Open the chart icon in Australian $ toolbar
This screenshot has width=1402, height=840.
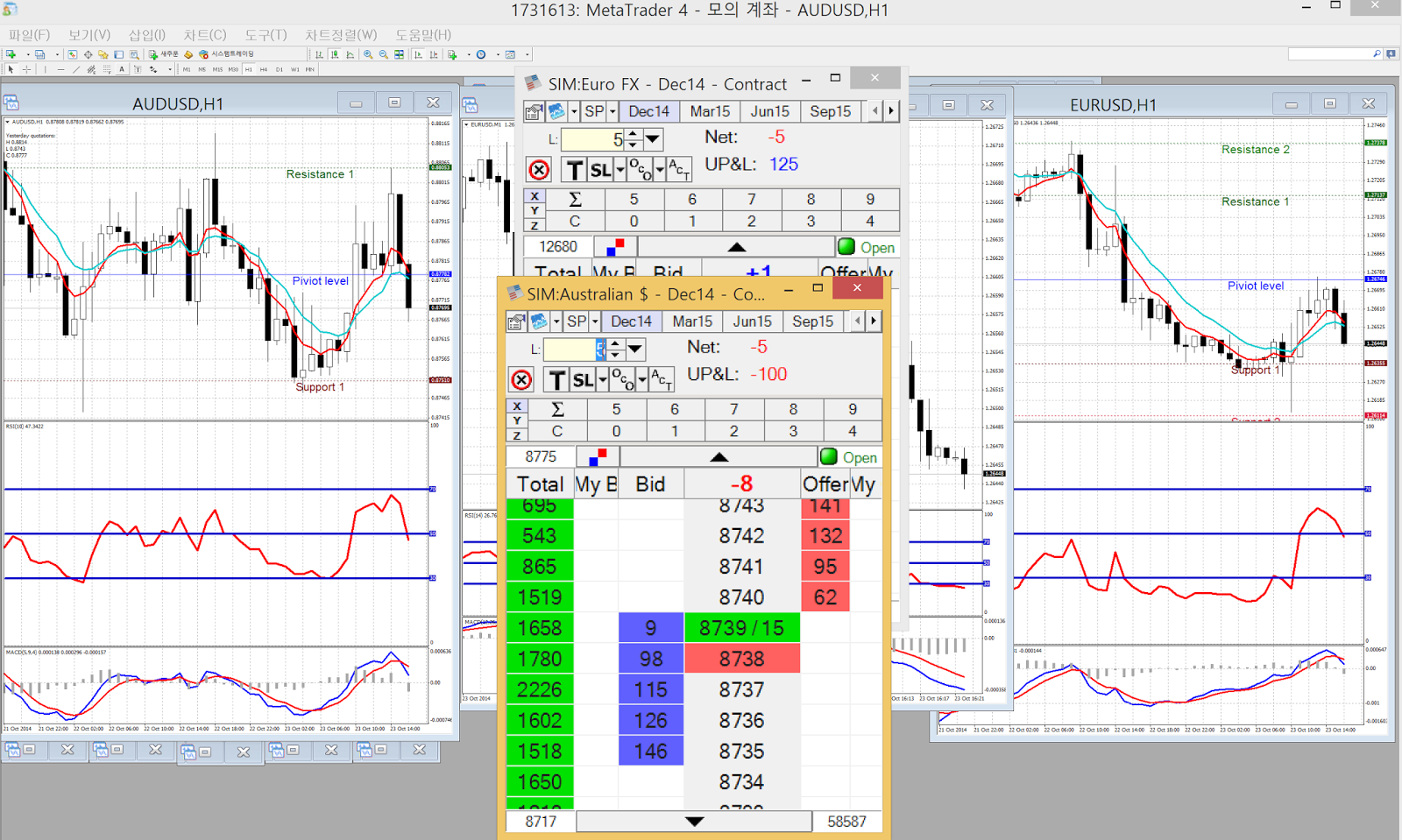click(539, 321)
